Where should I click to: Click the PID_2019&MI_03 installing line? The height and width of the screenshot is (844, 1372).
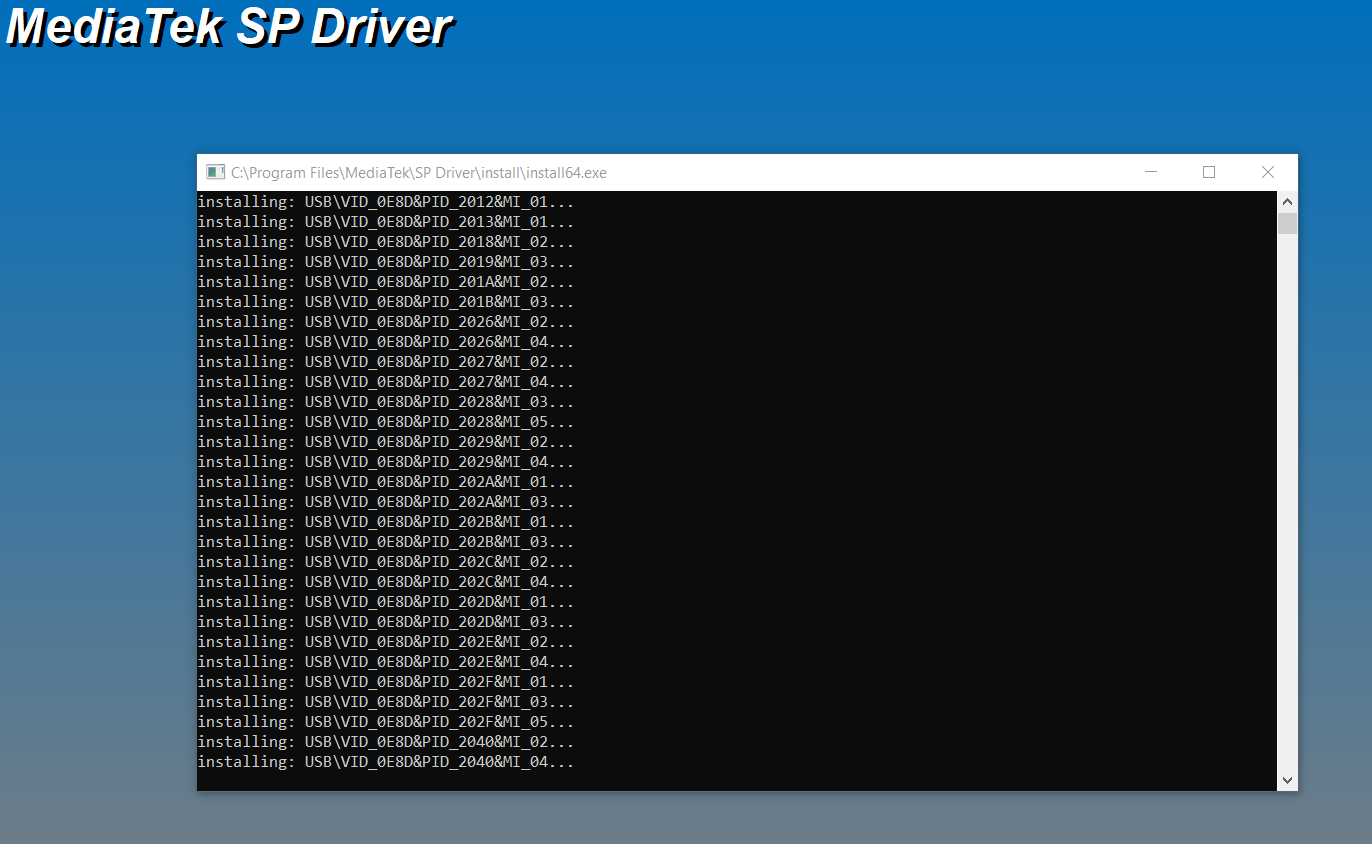click(386, 262)
